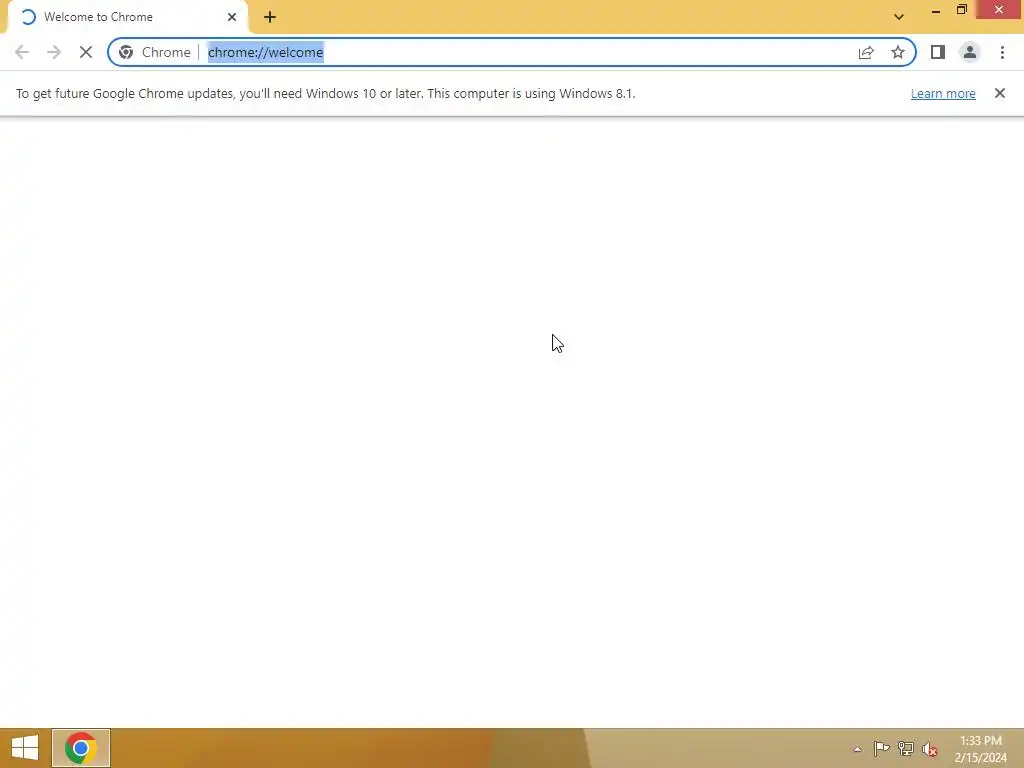Dismiss the Windows update infobar
Image resolution: width=1024 pixels, height=768 pixels.
pos(1000,93)
